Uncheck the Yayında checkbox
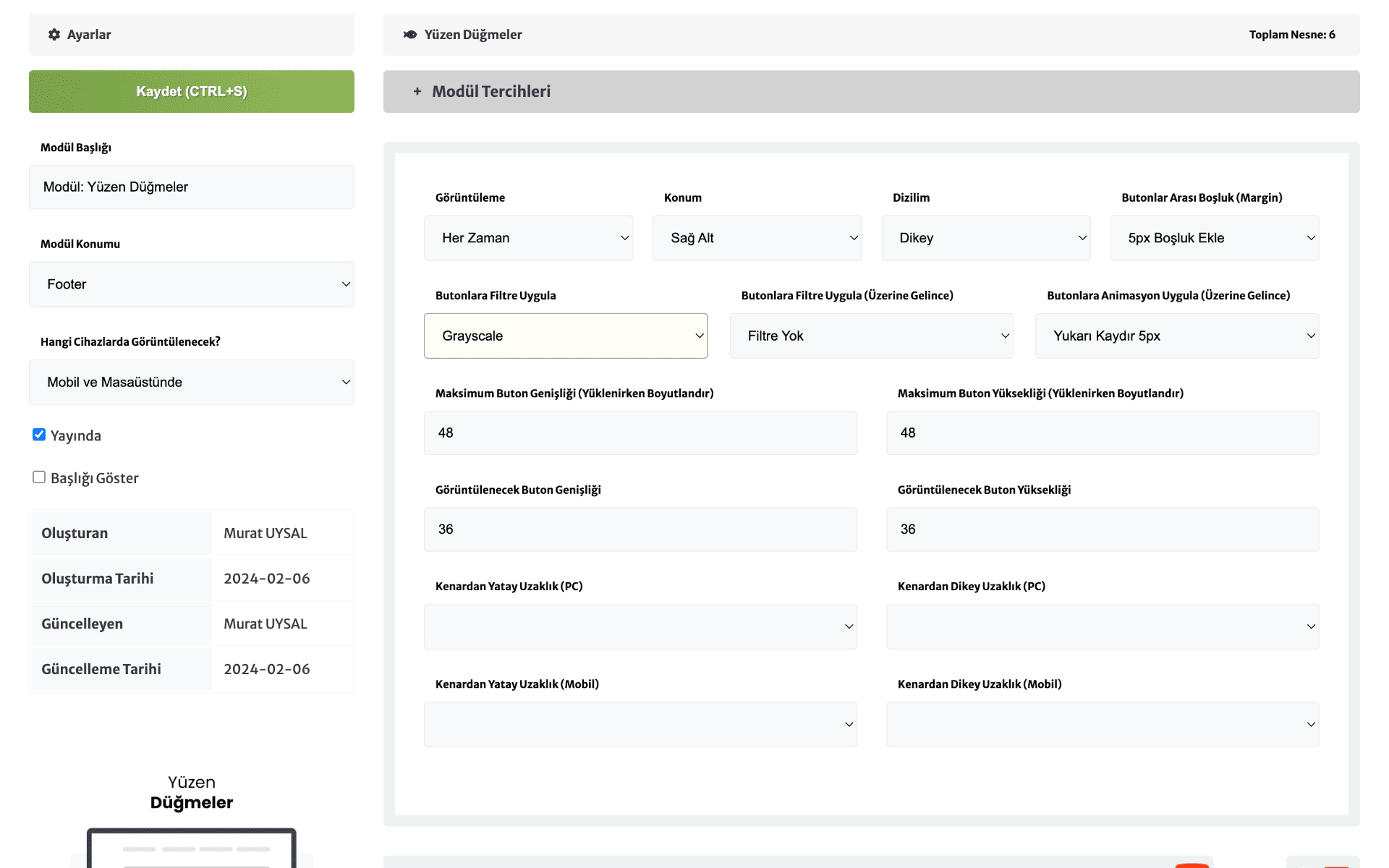The image size is (1389, 868). (39, 435)
